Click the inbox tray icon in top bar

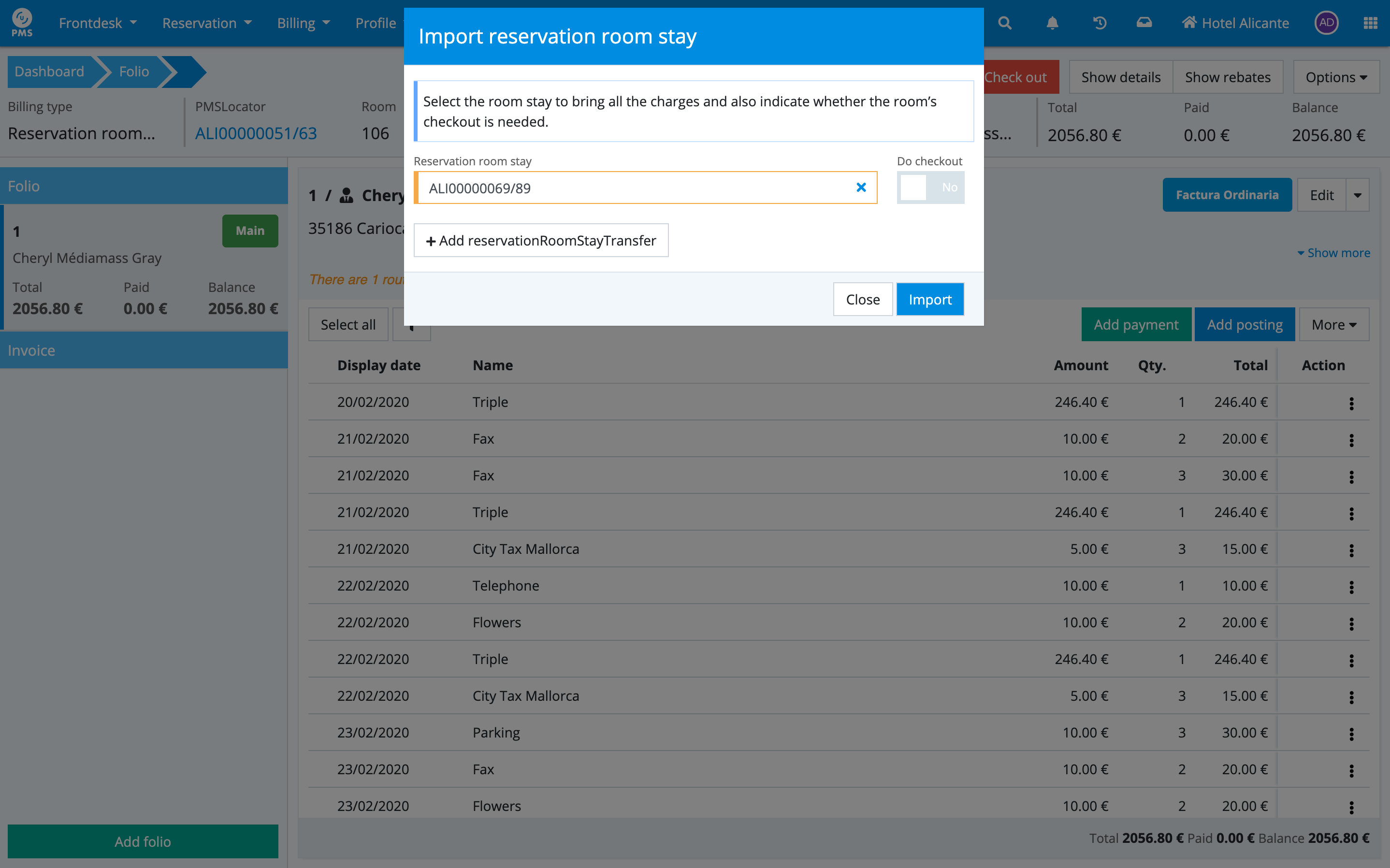click(1144, 23)
